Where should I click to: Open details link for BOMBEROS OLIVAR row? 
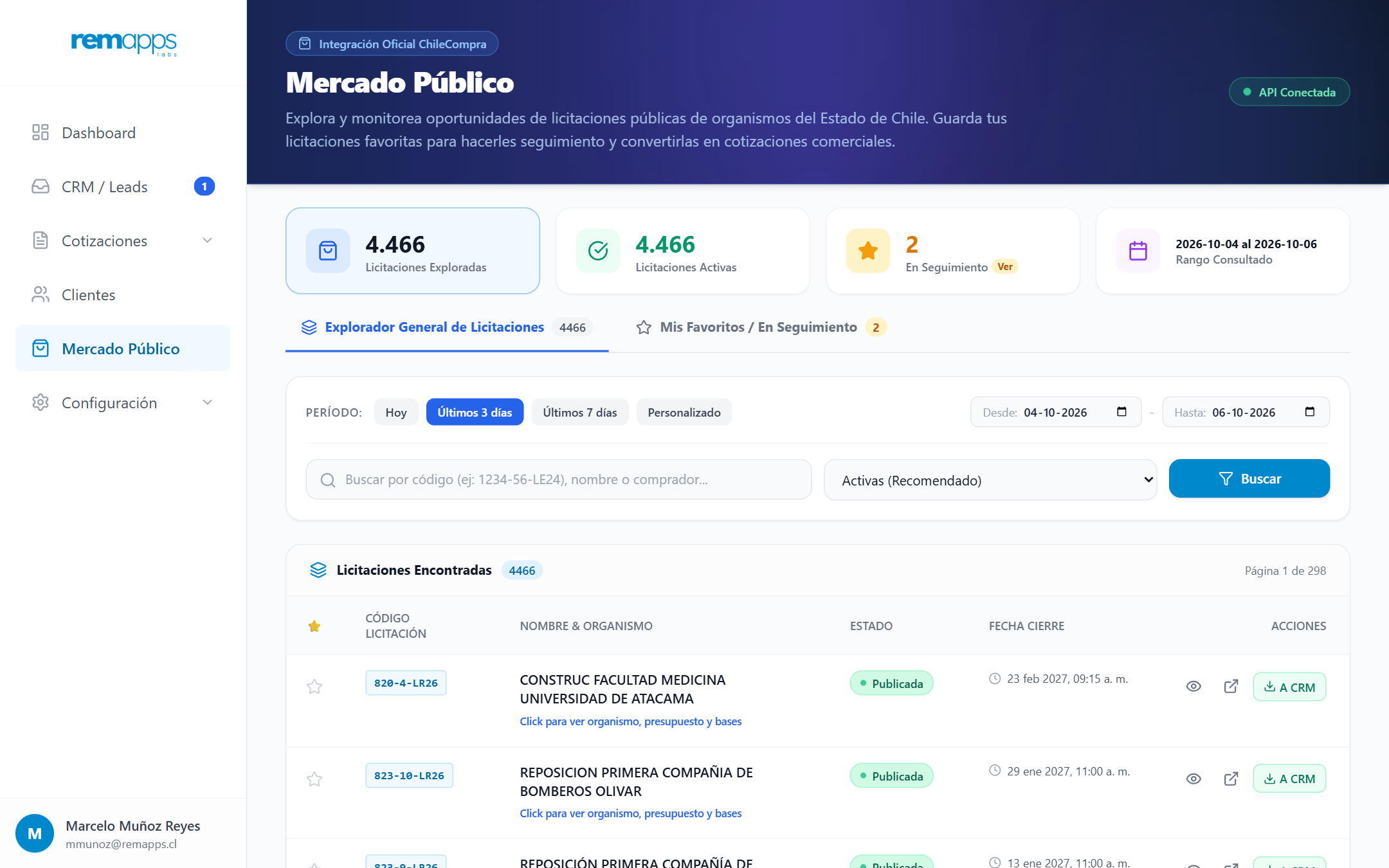pos(630,813)
